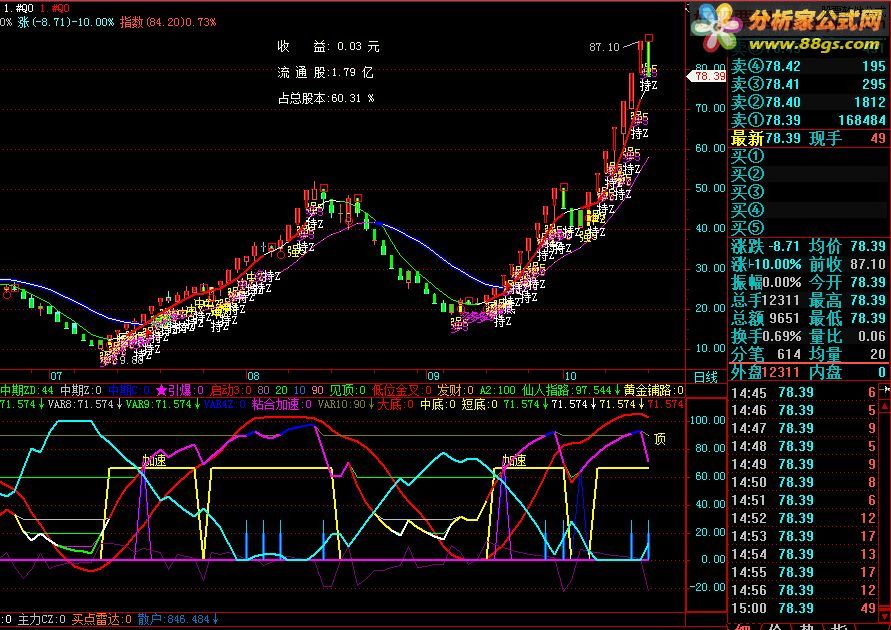Select the 卖④ 78.42 ask row
Screen dimensions: 891x630
(x=807, y=66)
